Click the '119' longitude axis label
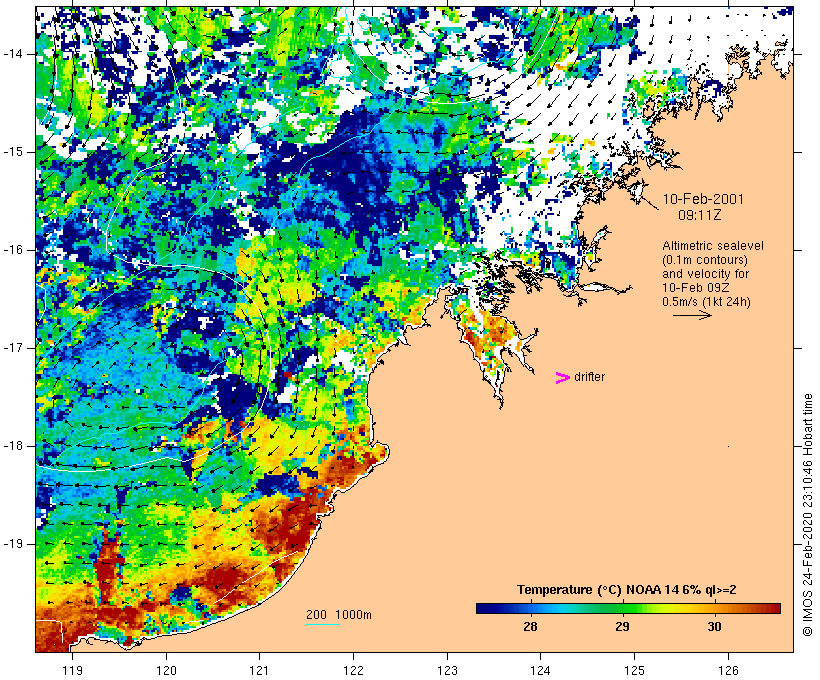The image size is (820, 680). [72, 670]
